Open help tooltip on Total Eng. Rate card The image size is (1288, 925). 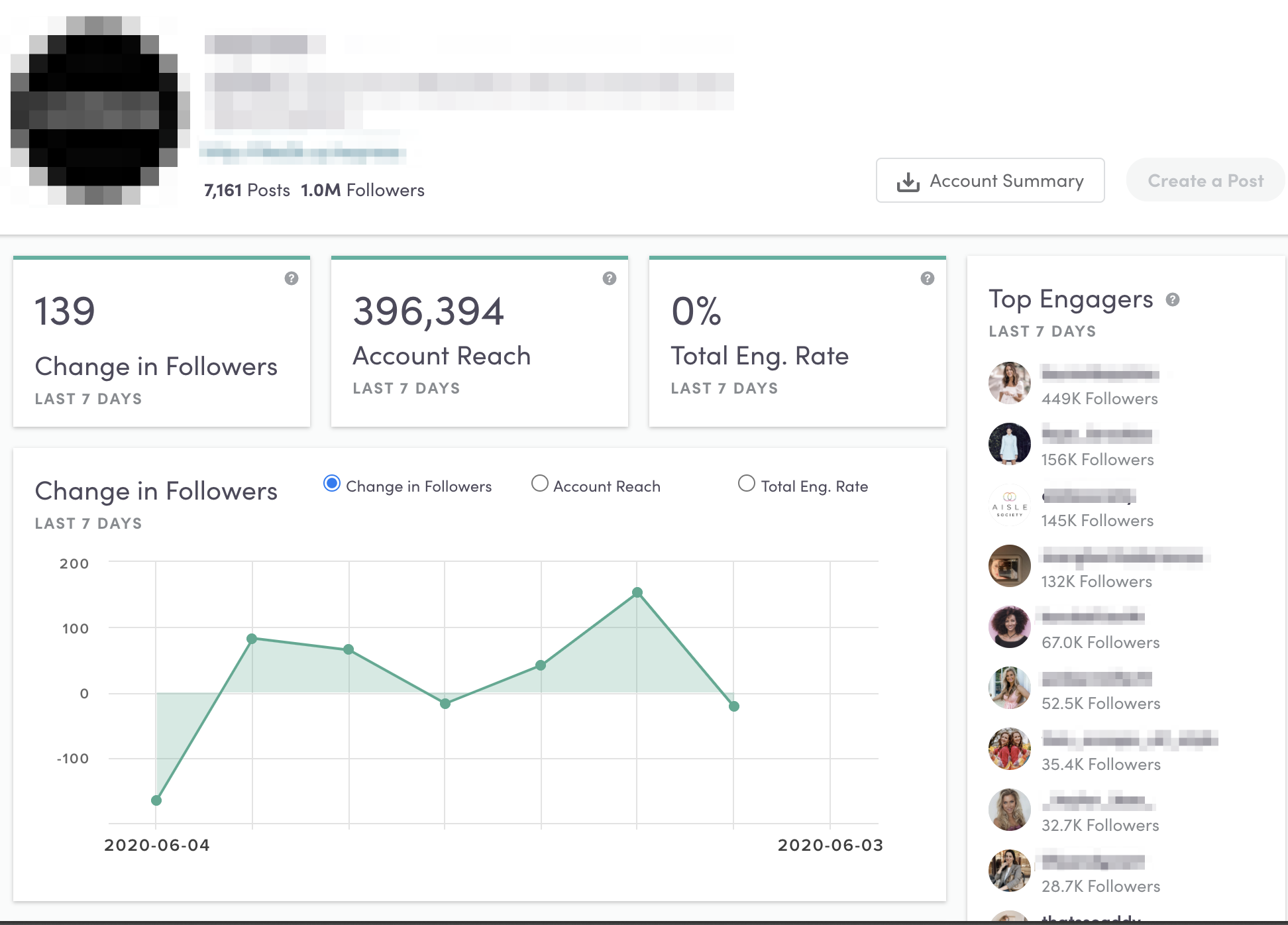click(926, 279)
